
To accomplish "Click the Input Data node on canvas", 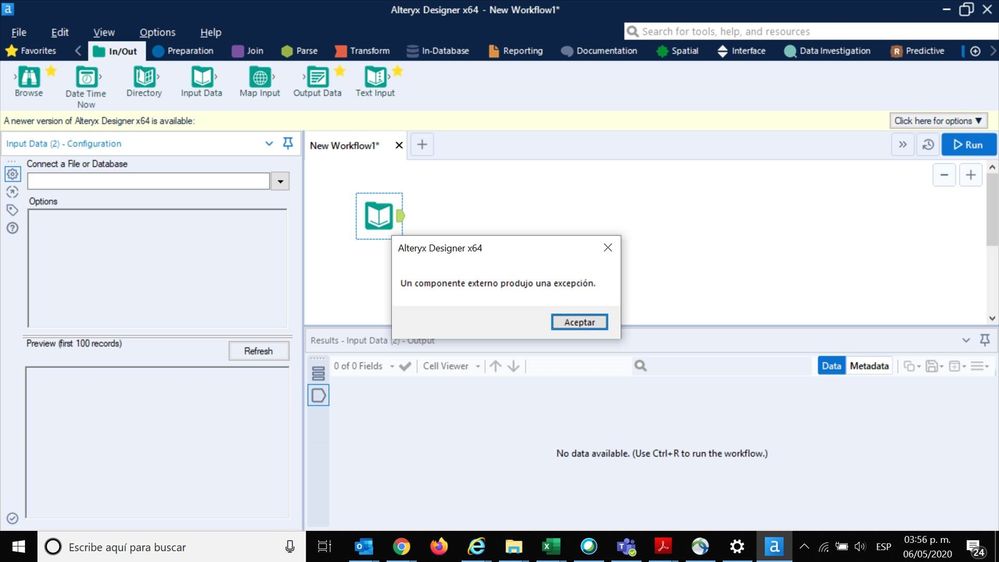I will point(379,215).
